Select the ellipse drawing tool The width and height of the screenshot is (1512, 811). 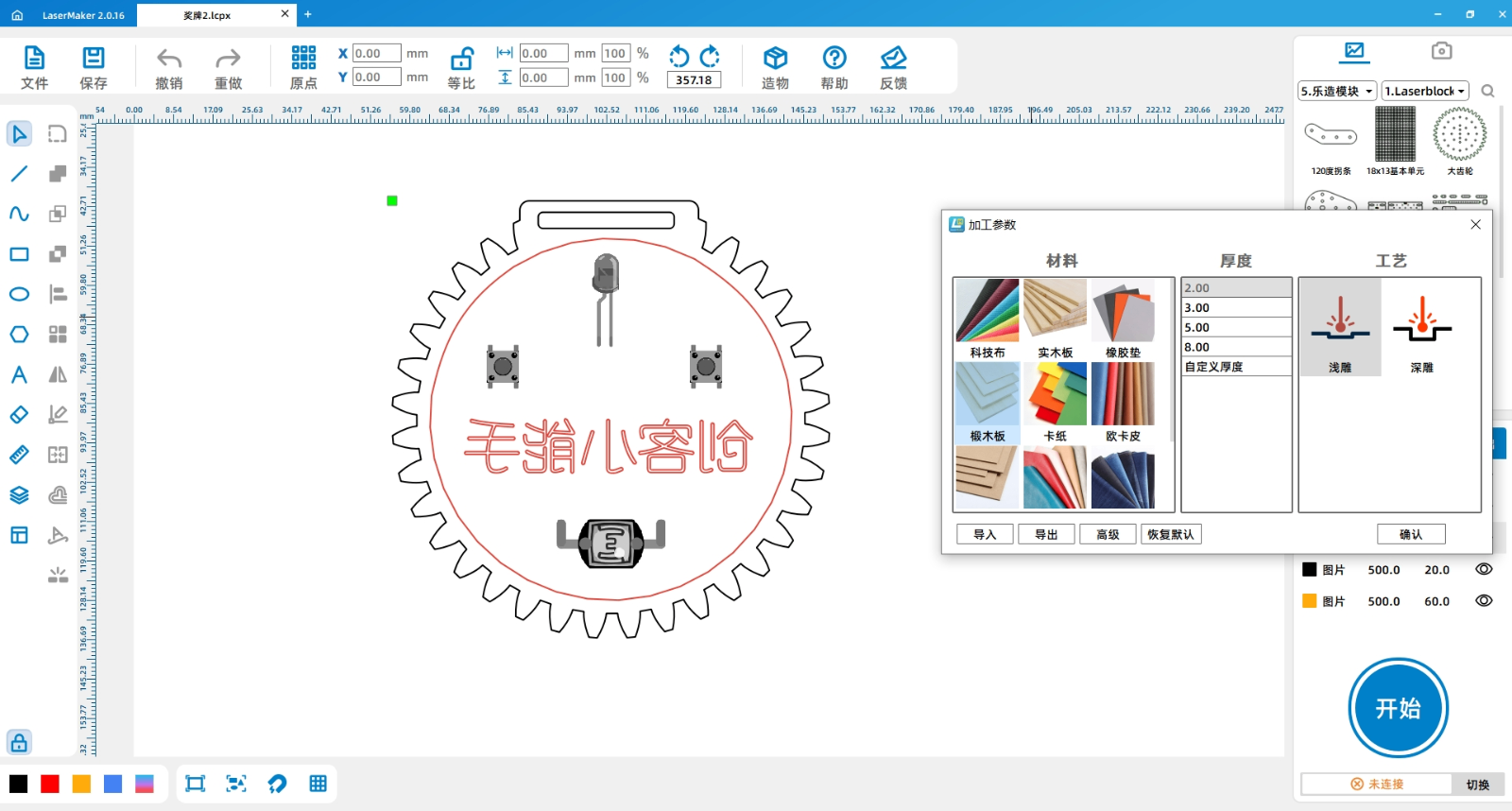tap(19, 294)
